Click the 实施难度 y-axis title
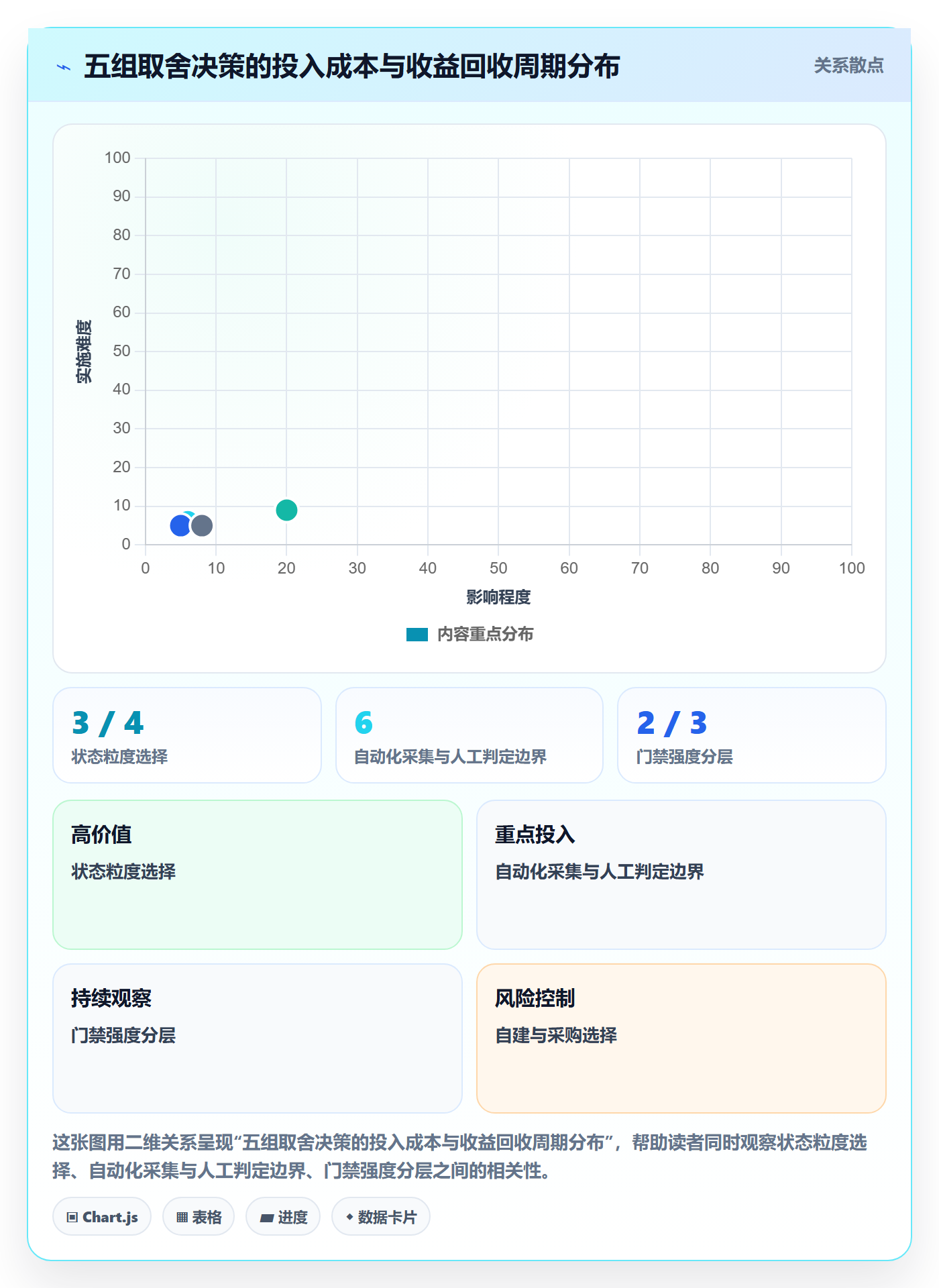Viewport: 939px width, 1288px height. [84, 352]
